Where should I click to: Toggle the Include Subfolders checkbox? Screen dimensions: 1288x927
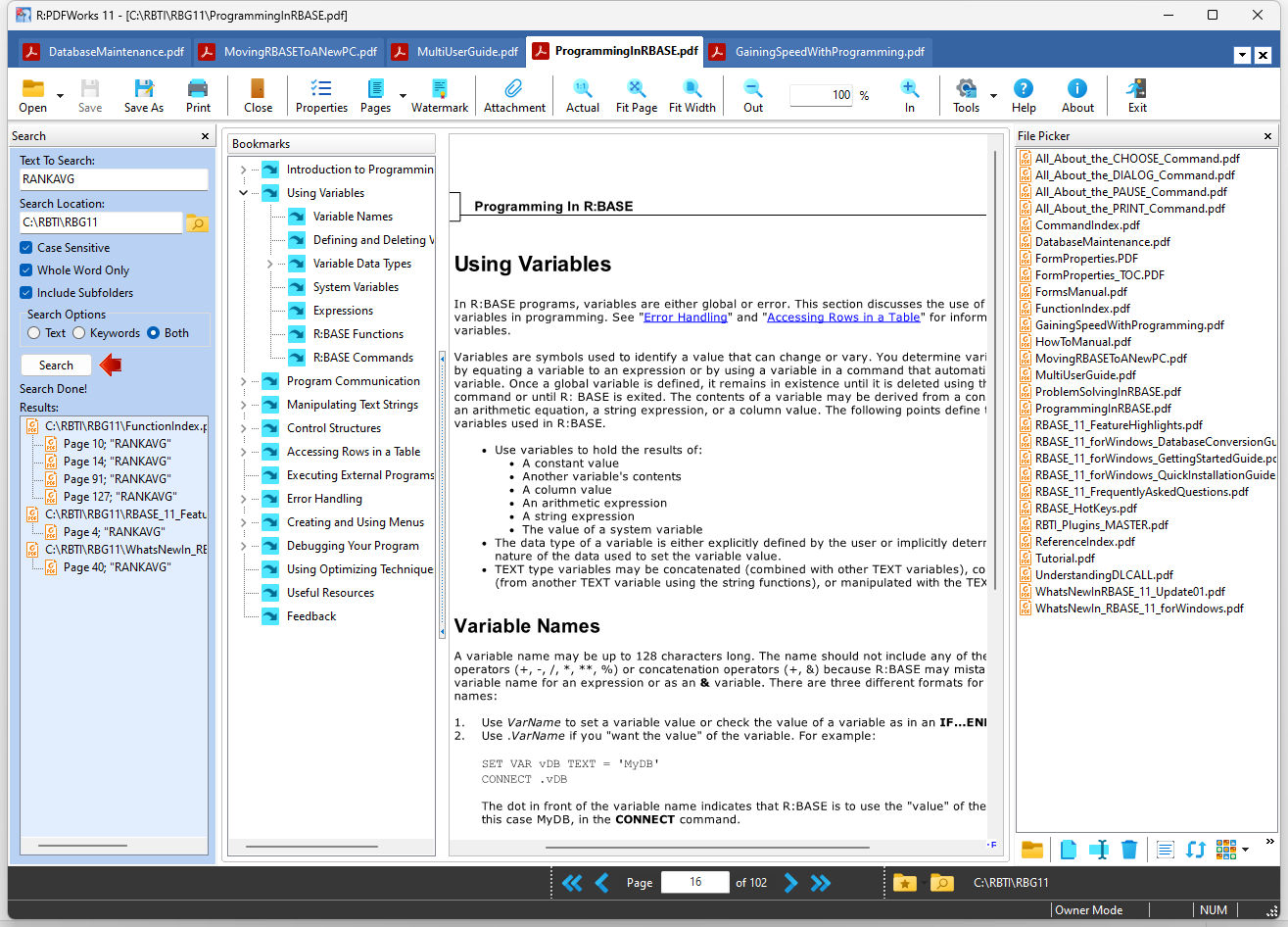pos(26,293)
